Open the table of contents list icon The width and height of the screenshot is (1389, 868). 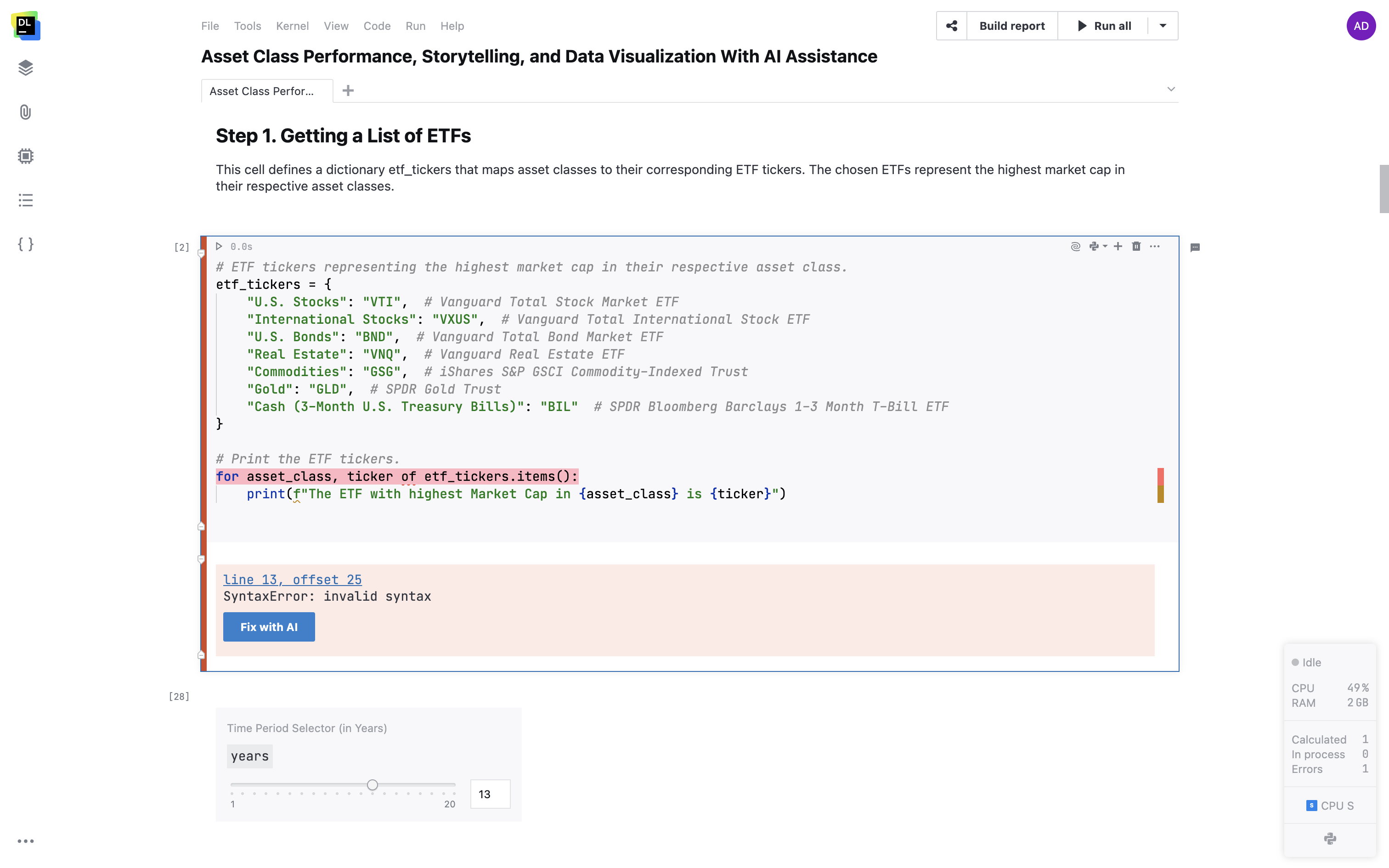[x=25, y=200]
